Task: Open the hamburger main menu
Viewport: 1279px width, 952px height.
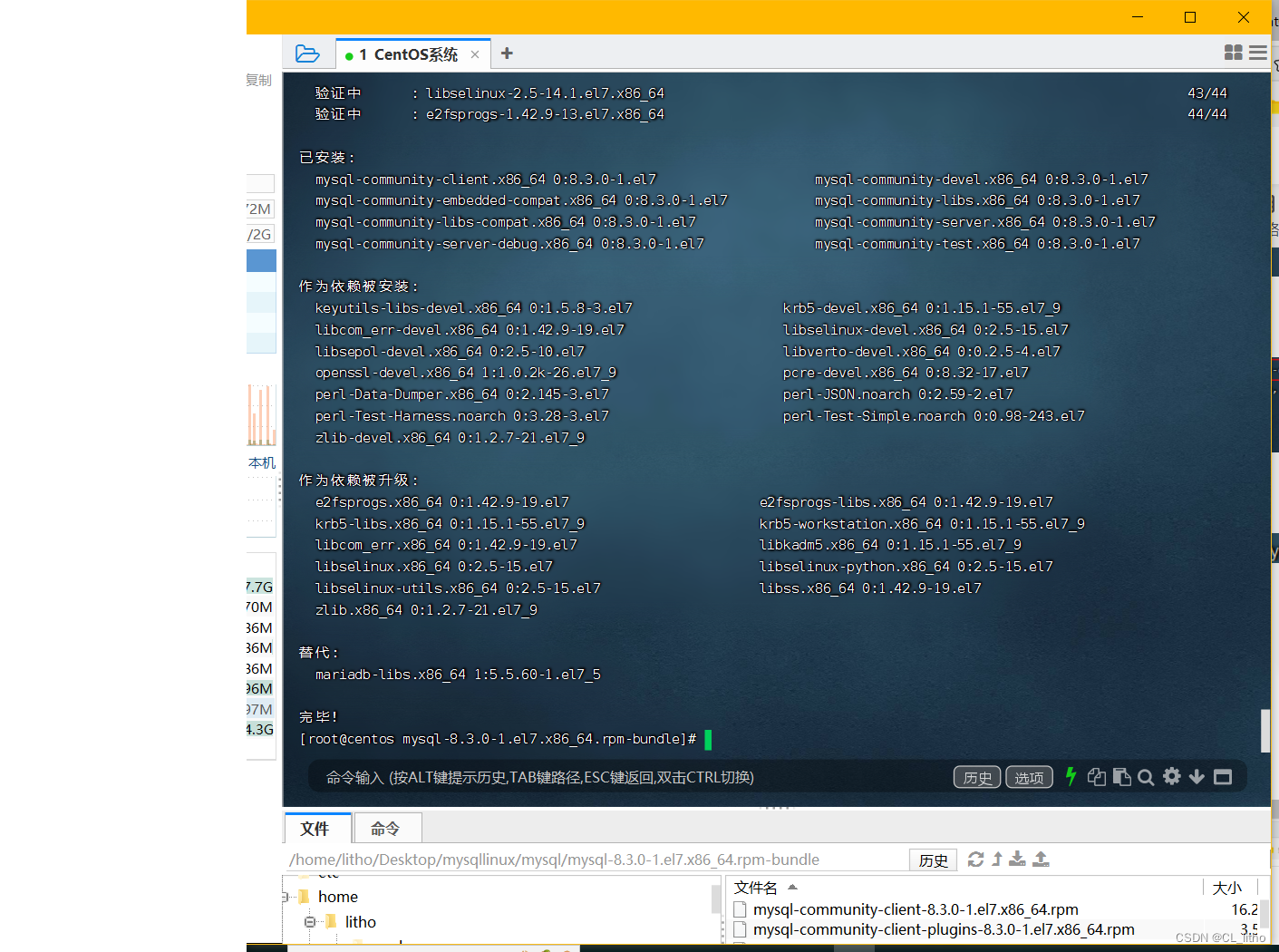Action: tap(1258, 53)
